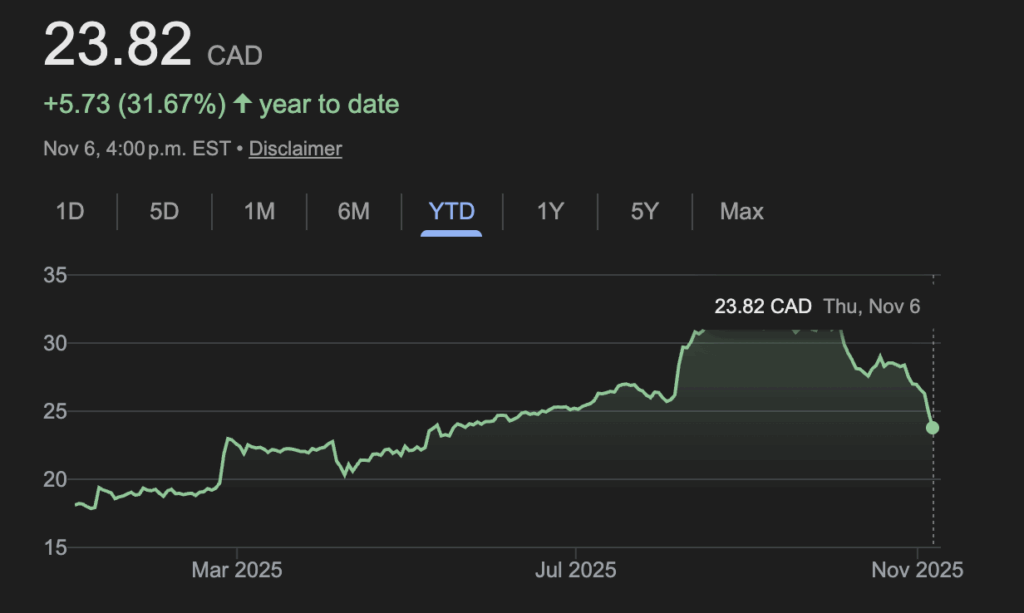Open the Disclaimer link
The width and height of the screenshot is (1024, 613).
(295, 149)
